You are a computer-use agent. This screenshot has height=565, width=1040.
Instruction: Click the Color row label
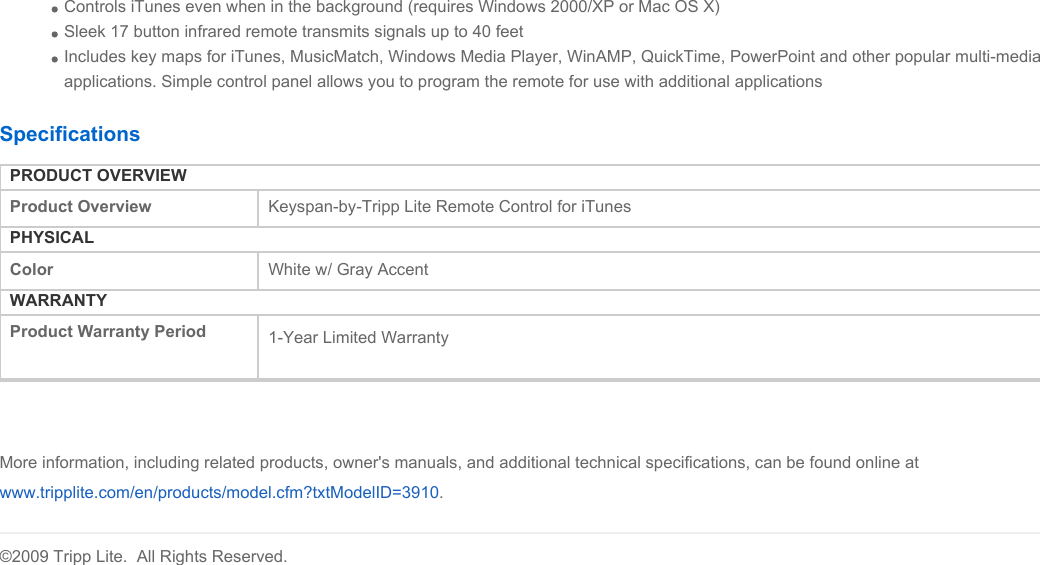click(x=31, y=269)
